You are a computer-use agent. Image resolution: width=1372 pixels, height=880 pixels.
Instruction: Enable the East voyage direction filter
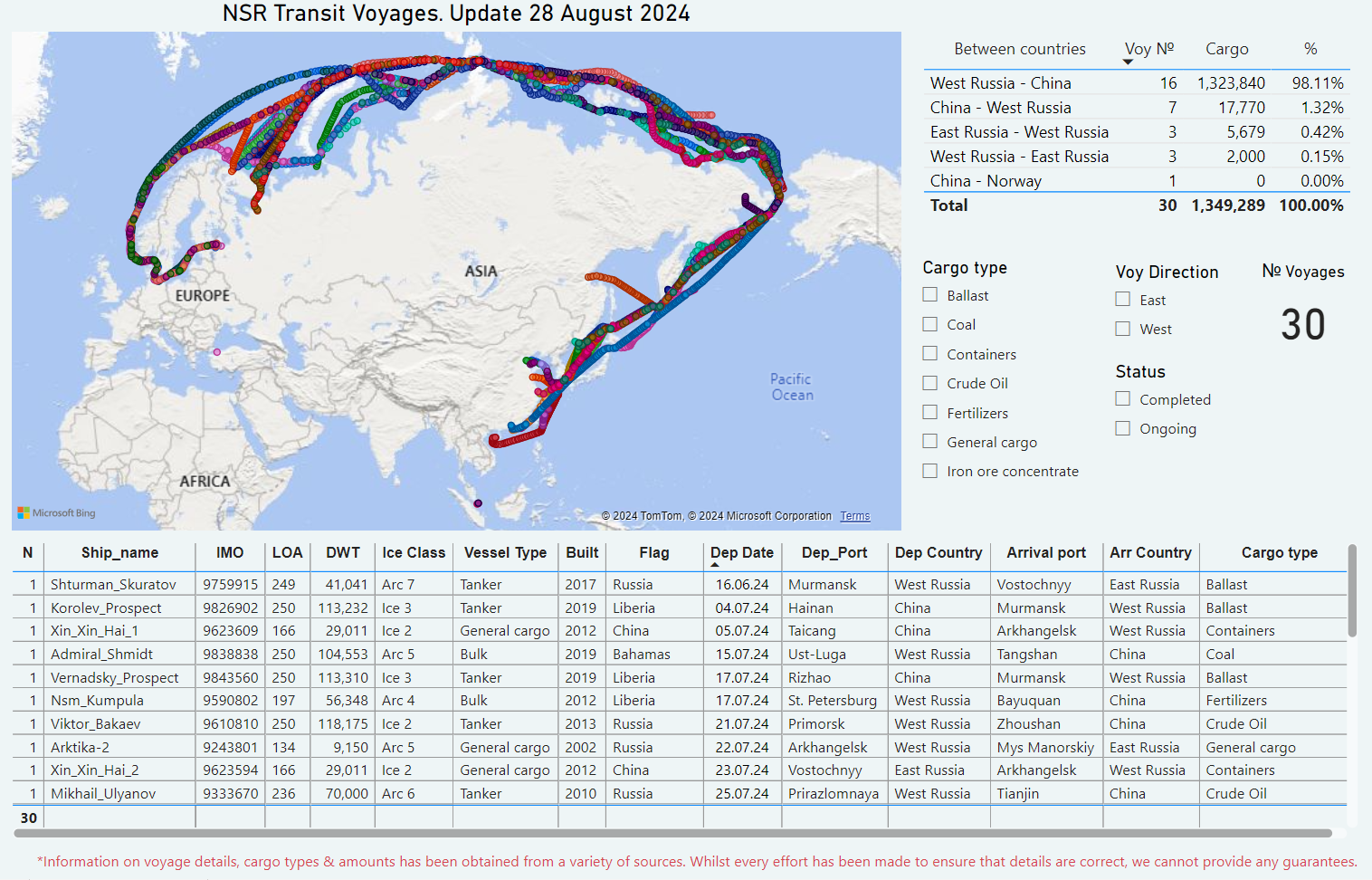tap(1122, 298)
